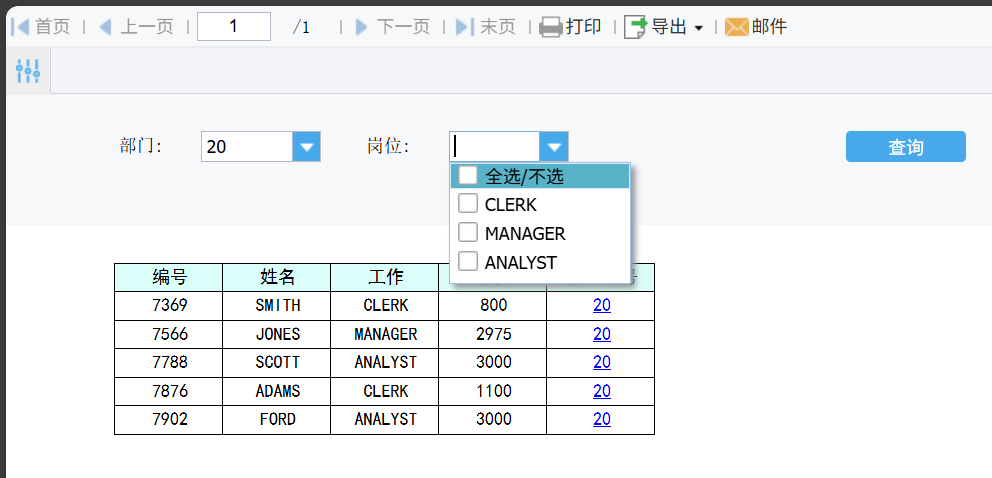Click the 岗位: label
Image resolution: width=992 pixels, height=478 pixels.
pos(388,147)
